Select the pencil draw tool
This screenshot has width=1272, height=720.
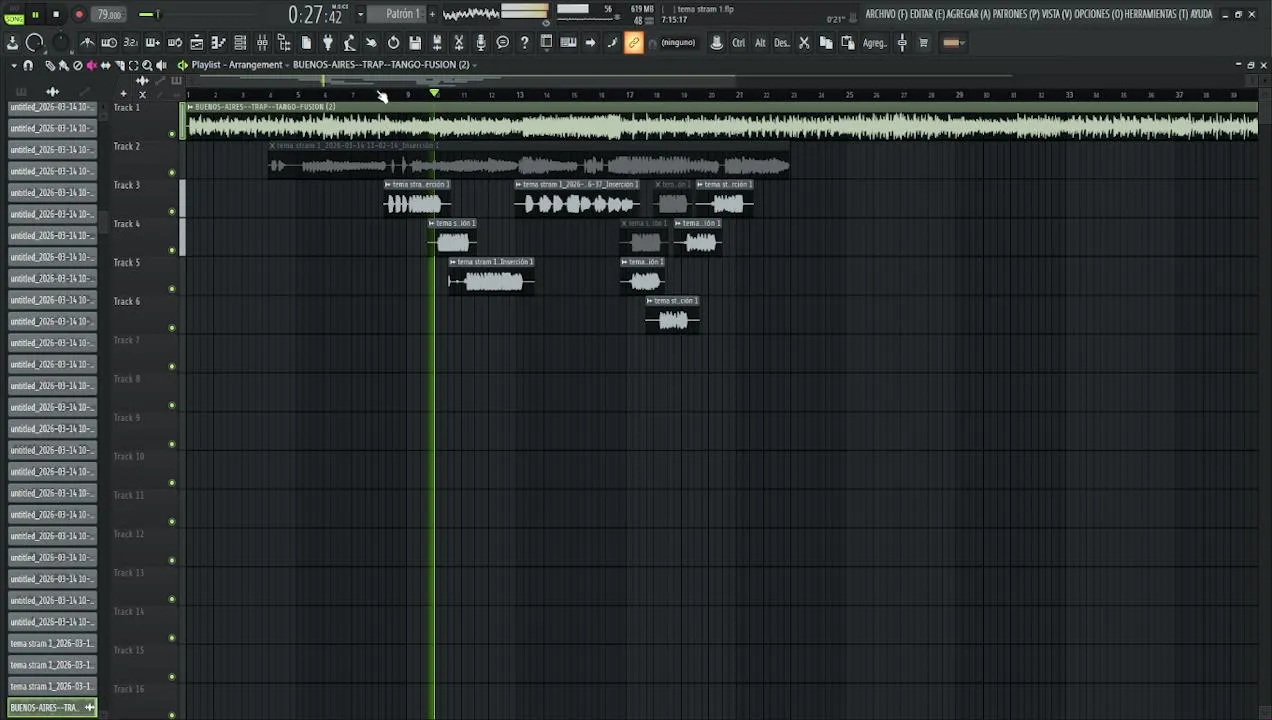point(50,65)
